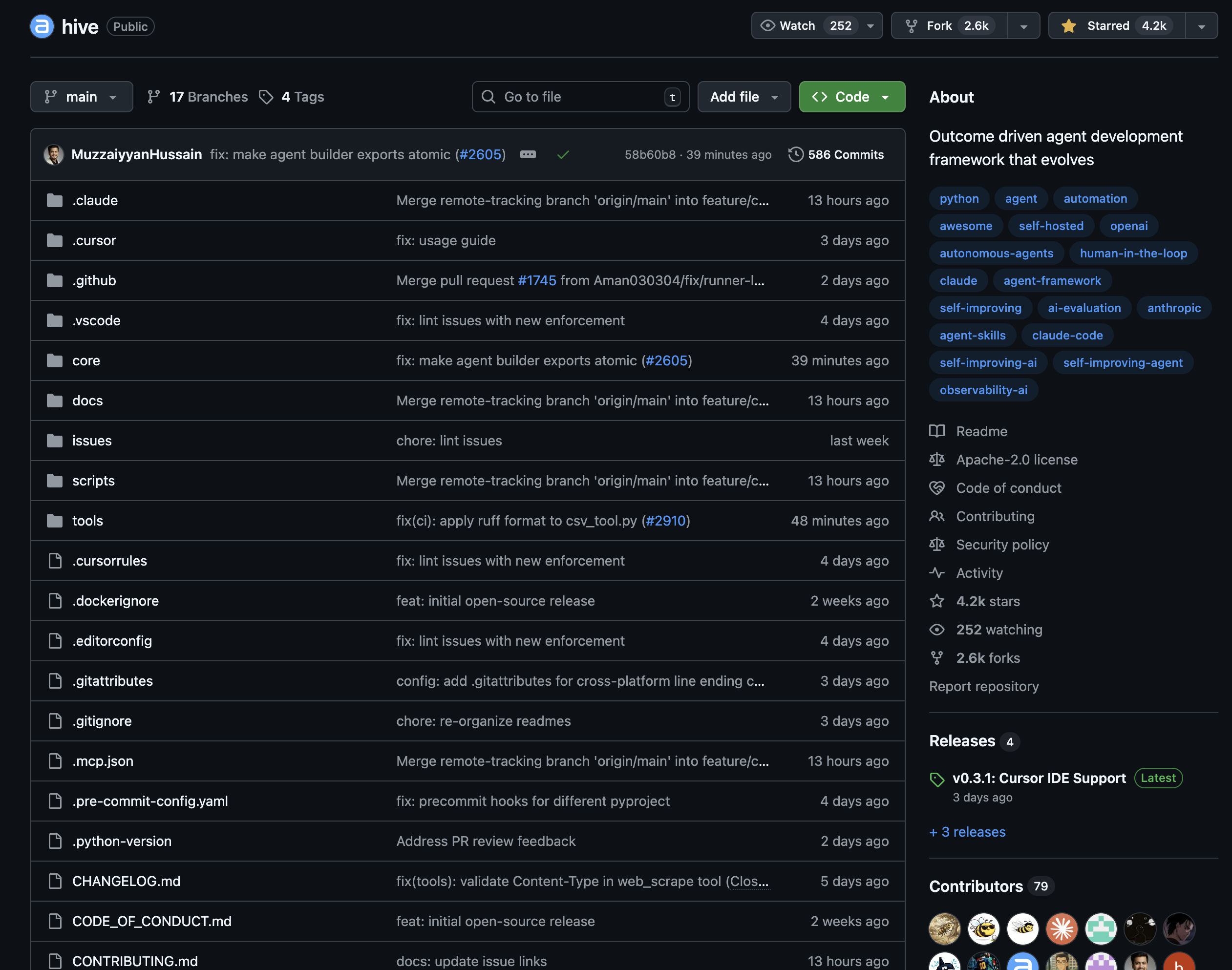Viewport: 1232px width, 970px height.
Task: Click the Apache-2.0 license scales icon
Action: pos(937,460)
